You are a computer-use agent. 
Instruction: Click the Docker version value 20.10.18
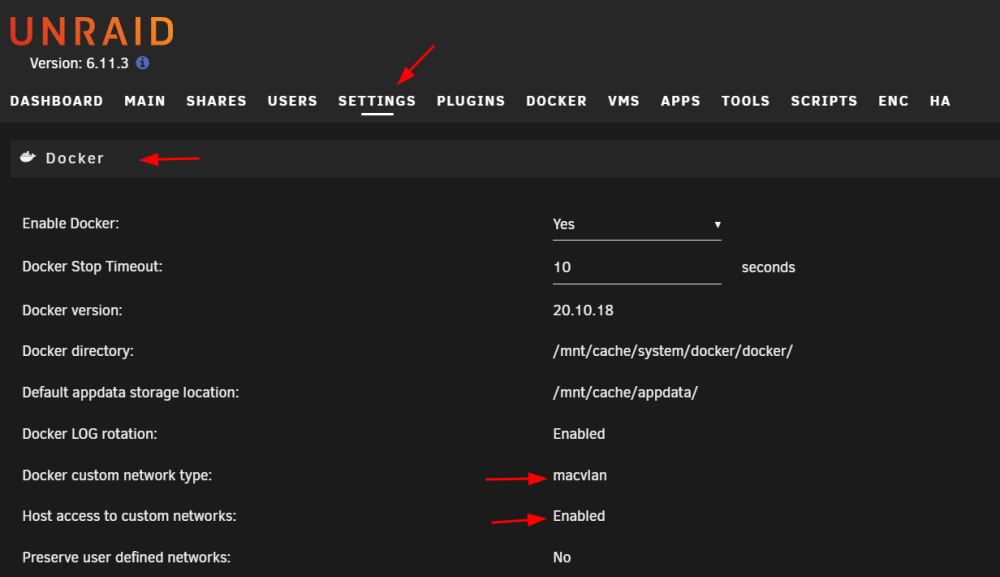583,310
